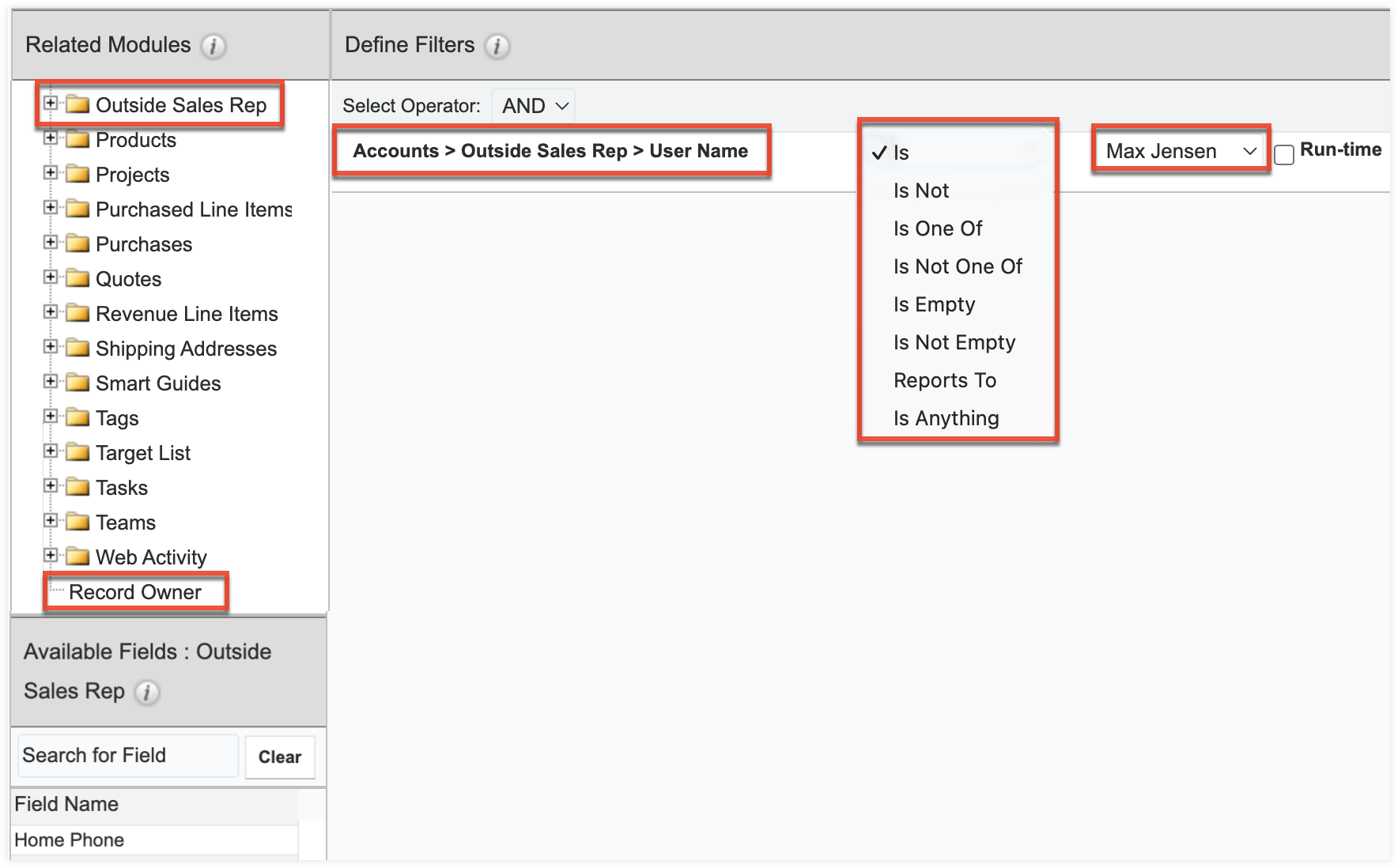The width and height of the screenshot is (1398, 868).
Task: Click the Outside Sales Rep folder icon
Action: pyautogui.click(x=77, y=104)
